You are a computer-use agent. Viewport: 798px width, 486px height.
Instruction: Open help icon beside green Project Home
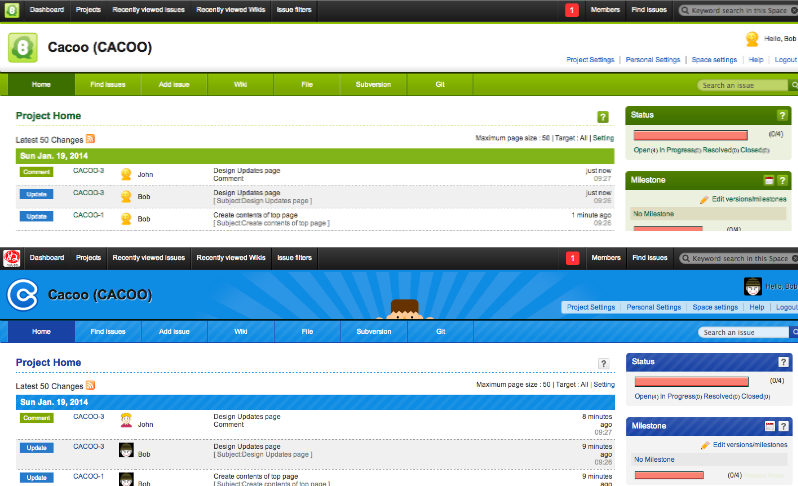[x=603, y=117]
